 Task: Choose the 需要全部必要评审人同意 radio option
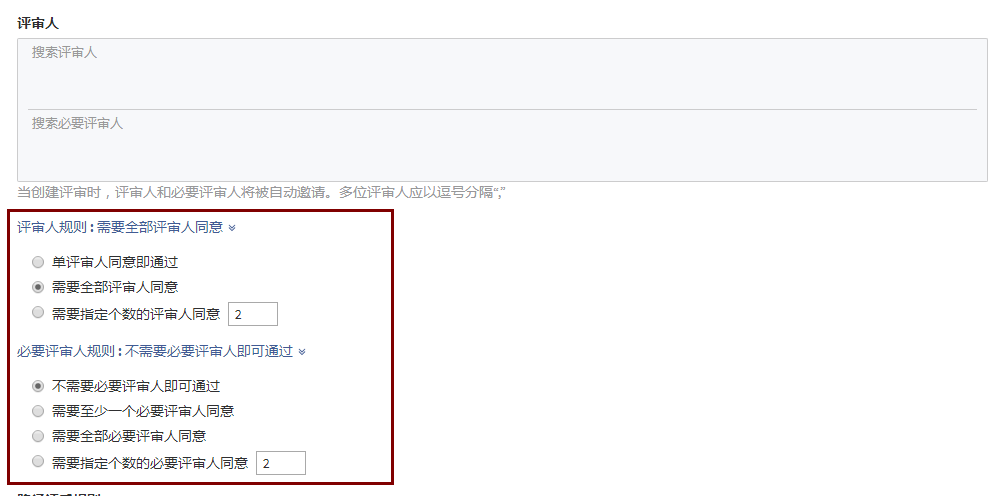click(x=38, y=436)
